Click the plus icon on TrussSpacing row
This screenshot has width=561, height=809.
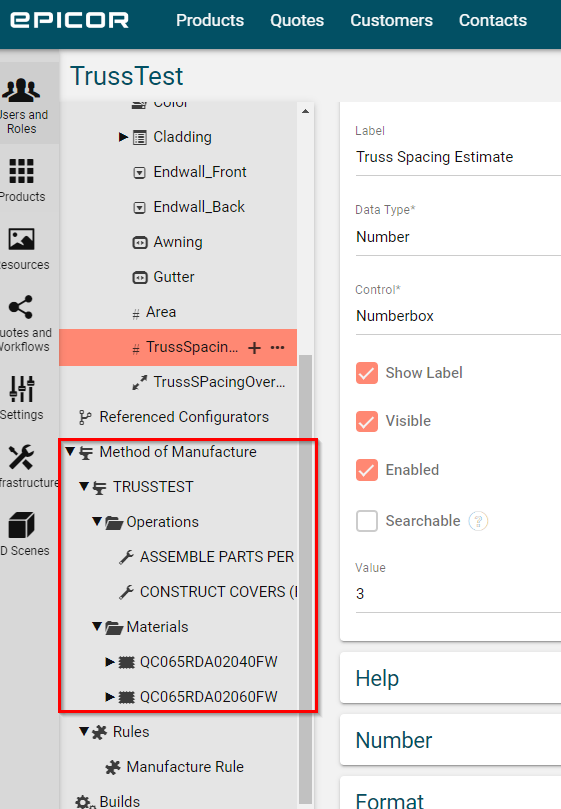(254, 348)
